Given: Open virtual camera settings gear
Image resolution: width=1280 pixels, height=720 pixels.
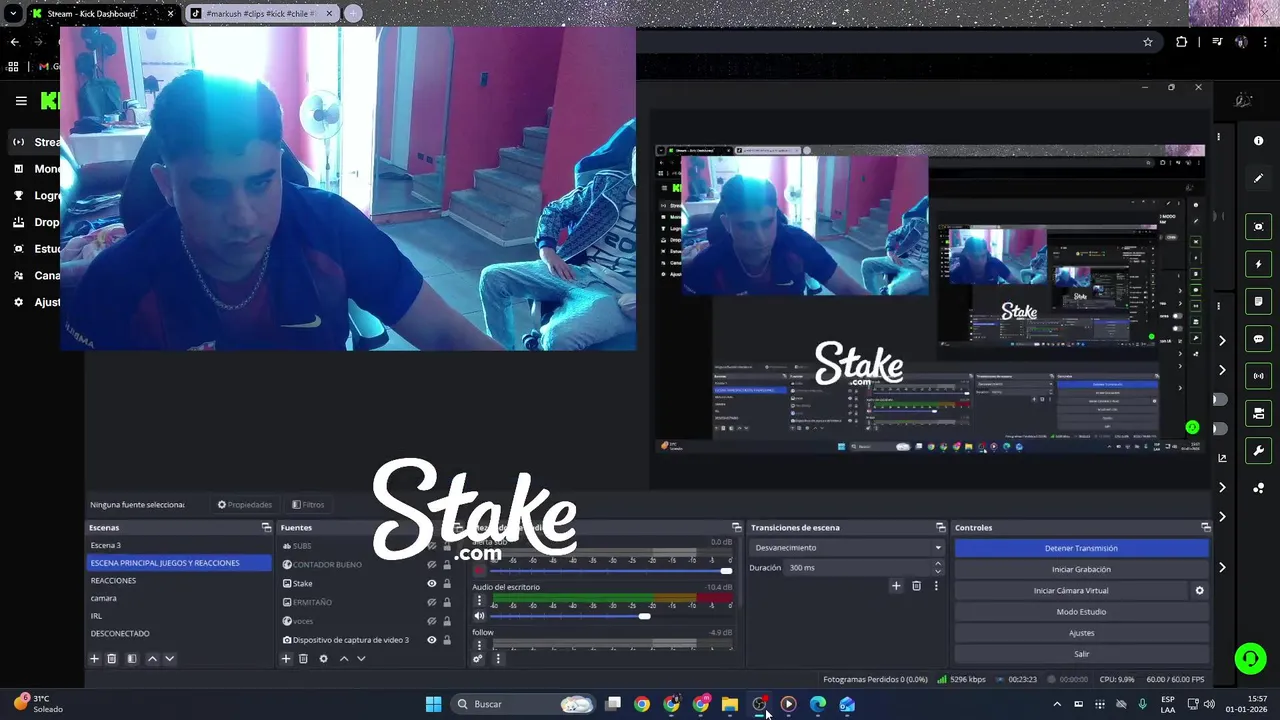Looking at the screenshot, I should (1200, 590).
